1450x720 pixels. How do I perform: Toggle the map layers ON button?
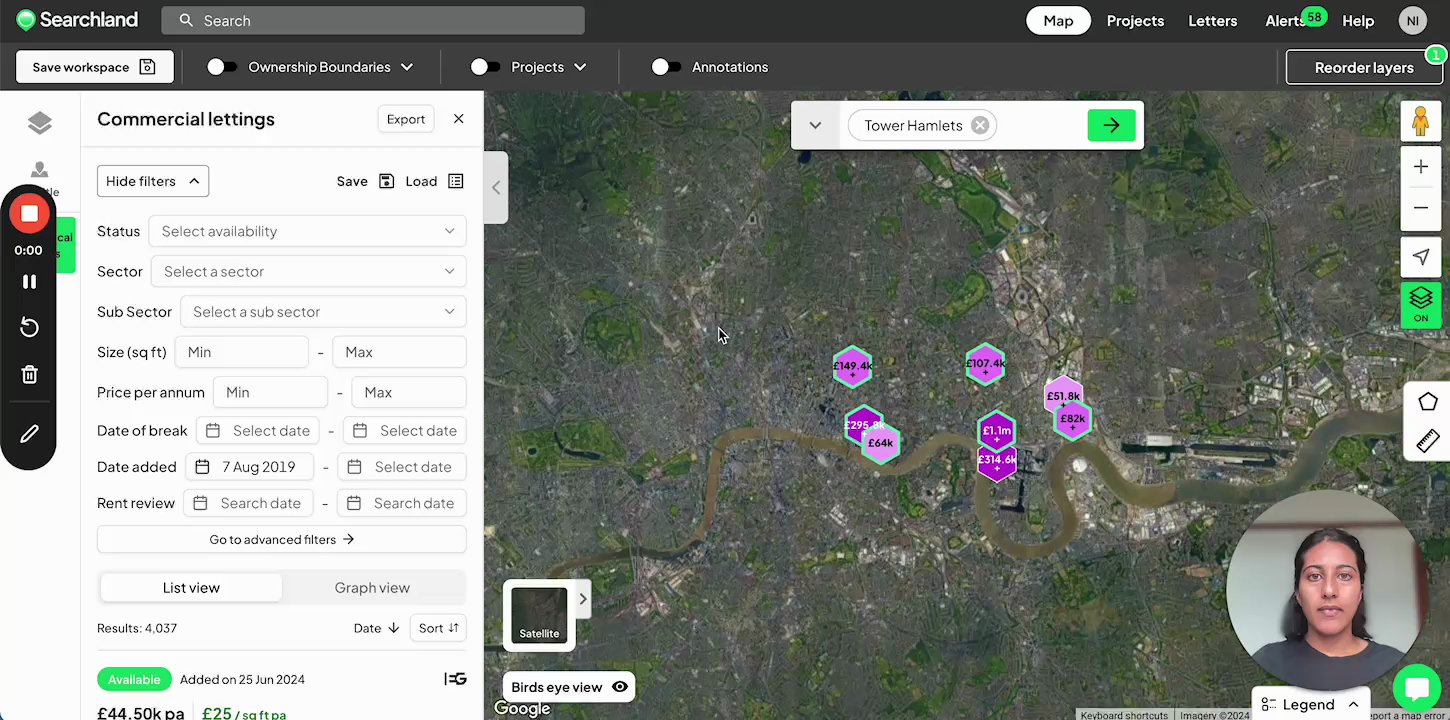click(x=1420, y=303)
